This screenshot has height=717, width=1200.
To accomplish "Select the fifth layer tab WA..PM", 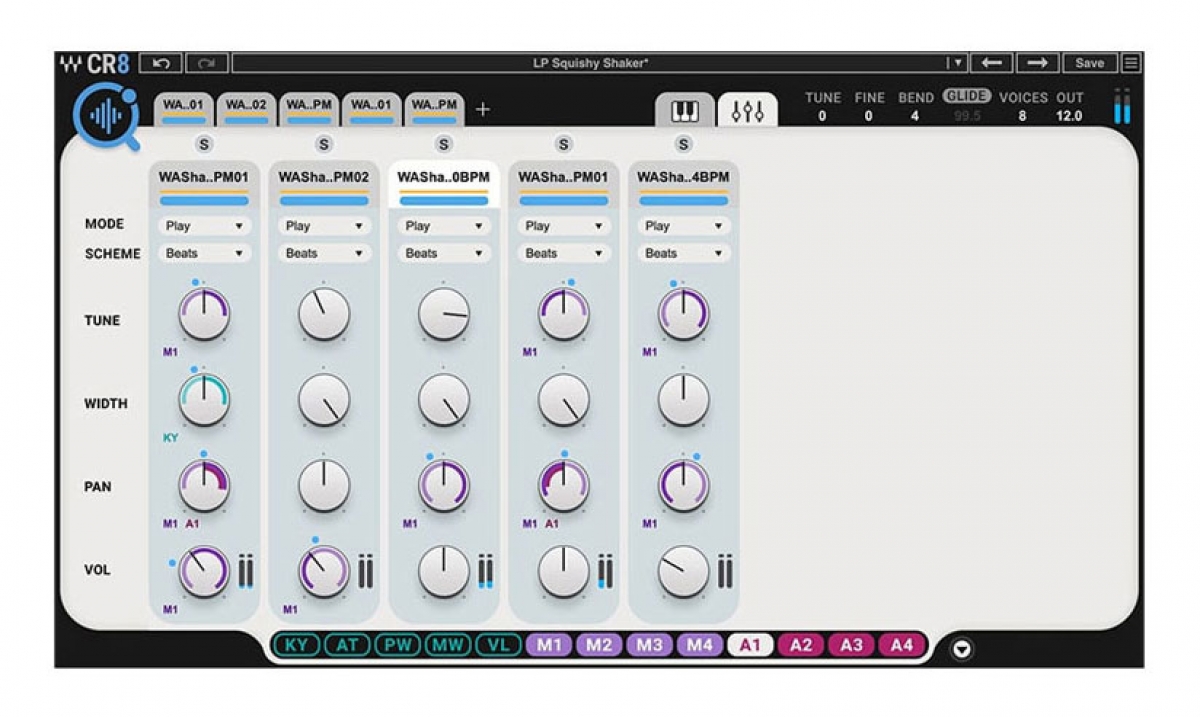I will (x=435, y=109).
